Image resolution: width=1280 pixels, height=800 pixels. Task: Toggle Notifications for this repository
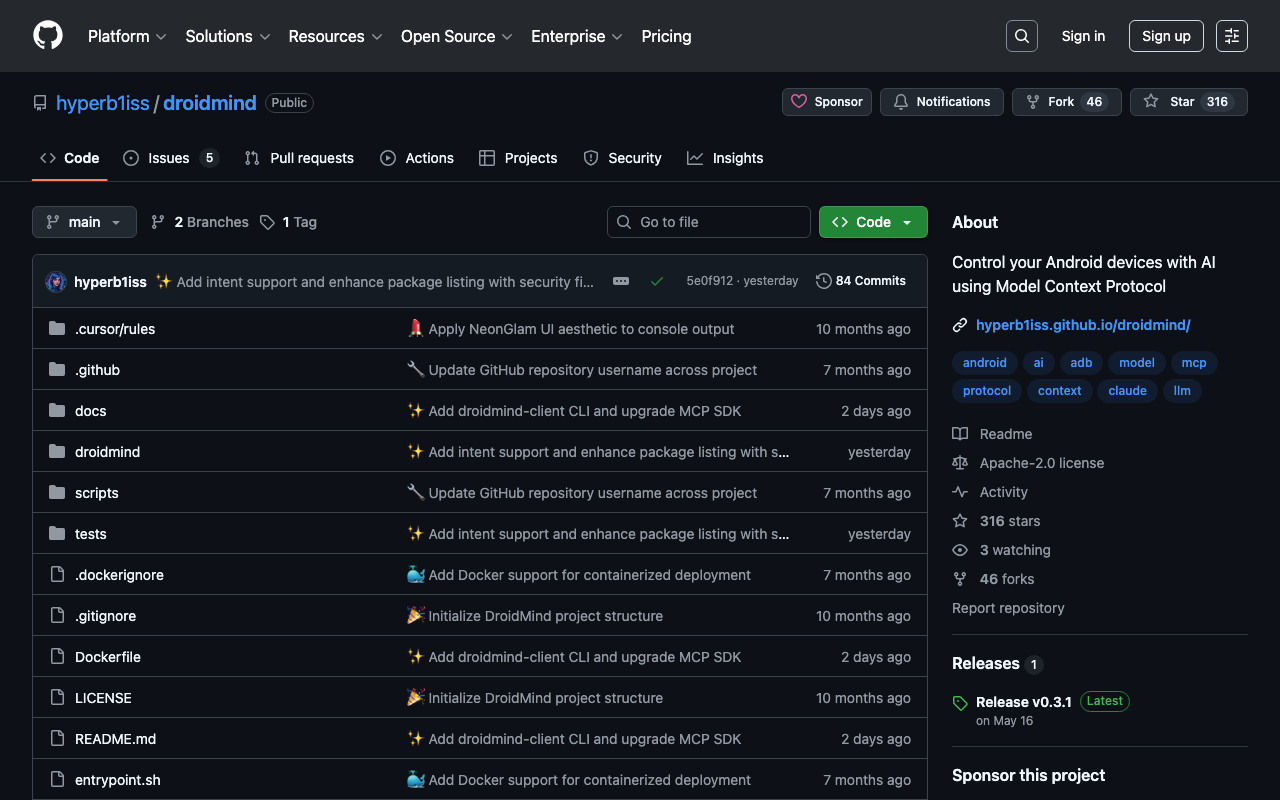coord(941,102)
